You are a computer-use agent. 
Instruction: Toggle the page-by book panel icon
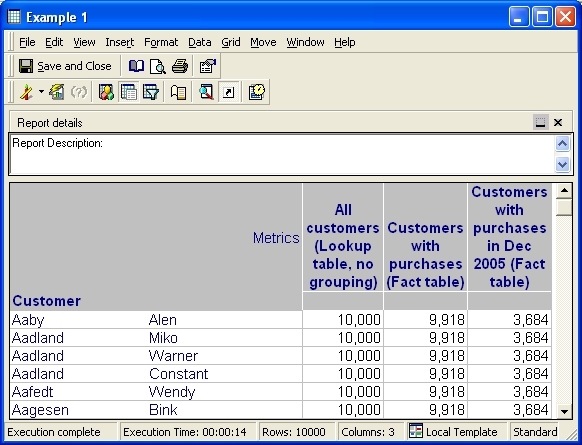click(x=179, y=92)
